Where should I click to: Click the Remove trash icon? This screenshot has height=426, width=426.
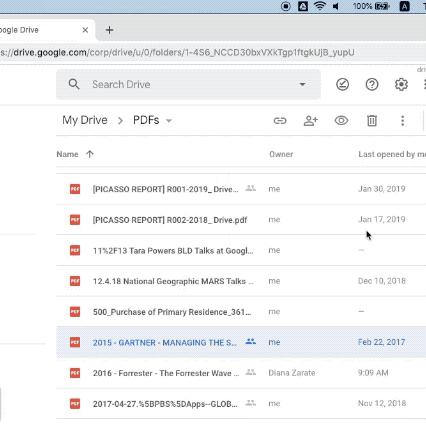[x=372, y=121]
